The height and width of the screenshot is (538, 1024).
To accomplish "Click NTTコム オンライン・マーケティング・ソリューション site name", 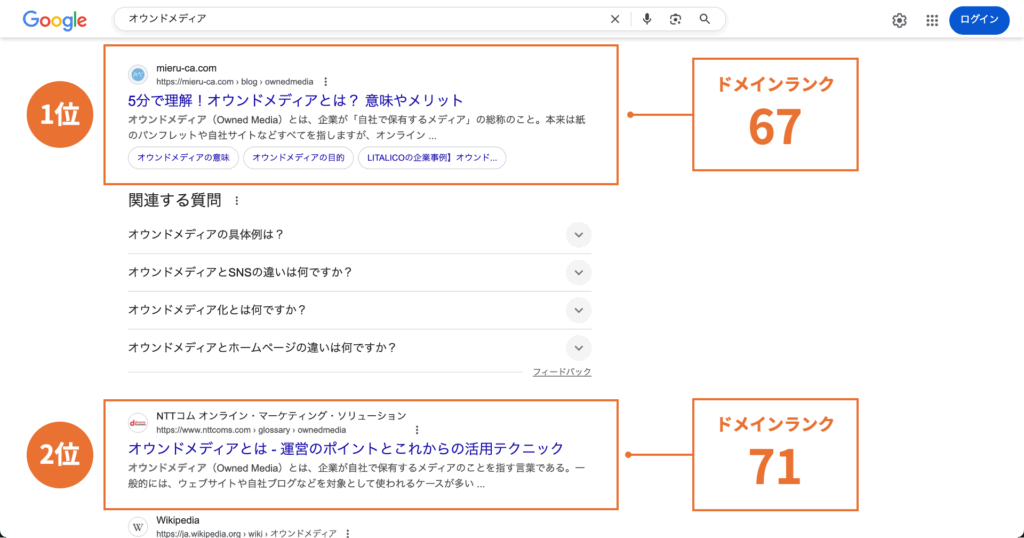I will [x=281, y=416].
